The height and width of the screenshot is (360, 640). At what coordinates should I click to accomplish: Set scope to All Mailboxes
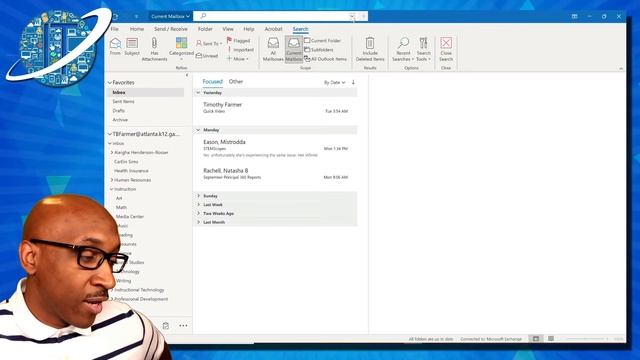click(273, 49)
